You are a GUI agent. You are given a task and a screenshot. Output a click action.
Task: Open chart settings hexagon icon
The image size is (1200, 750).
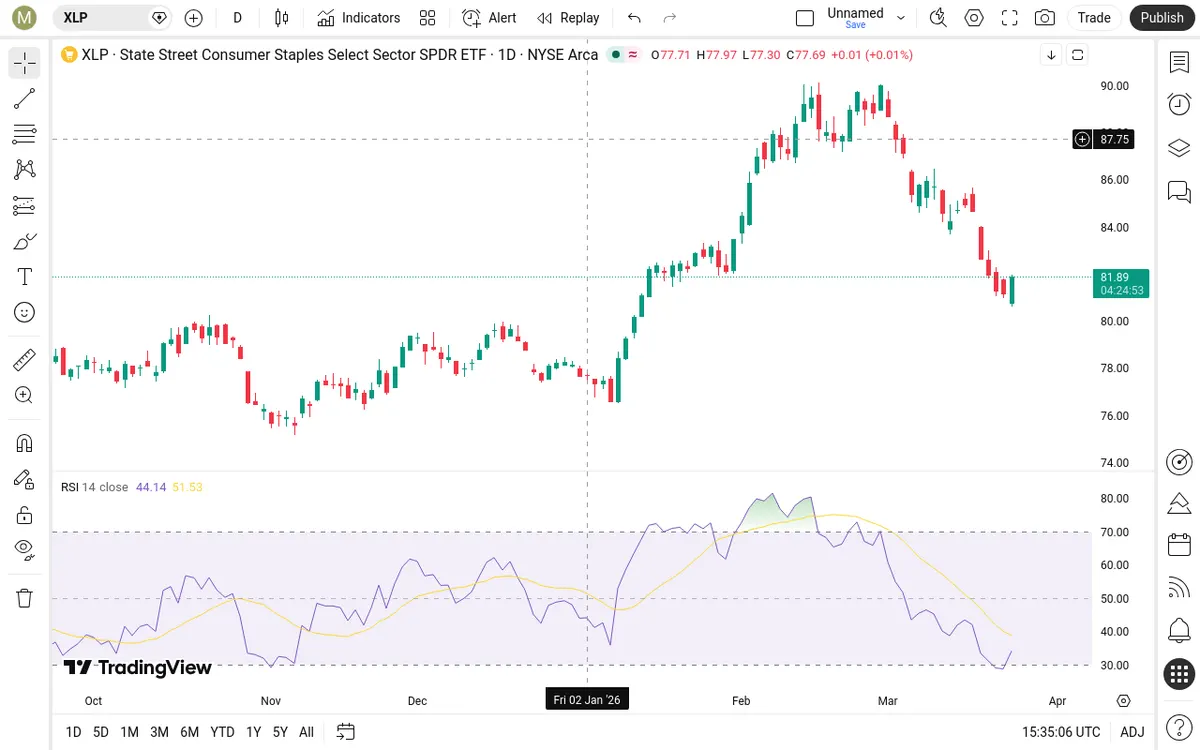[974, 18]
